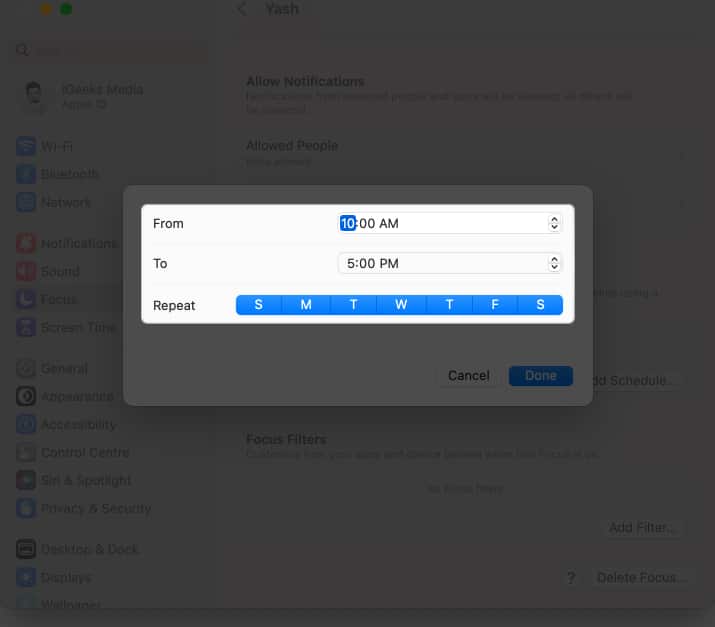Click the Appearance icon in sidebar
This screenshot has height=627, width=715.
[26, 396]
